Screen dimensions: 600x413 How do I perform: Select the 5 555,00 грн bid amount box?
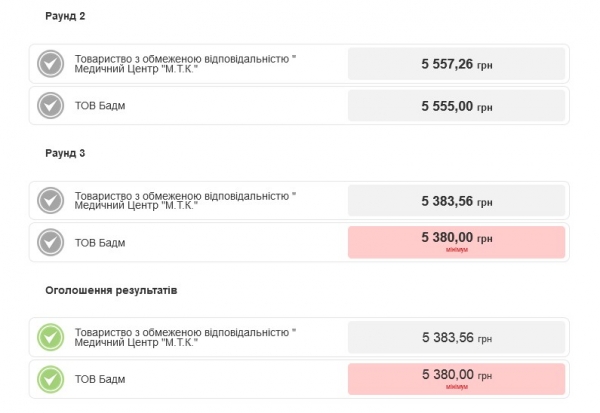click(x=457, y=106)
